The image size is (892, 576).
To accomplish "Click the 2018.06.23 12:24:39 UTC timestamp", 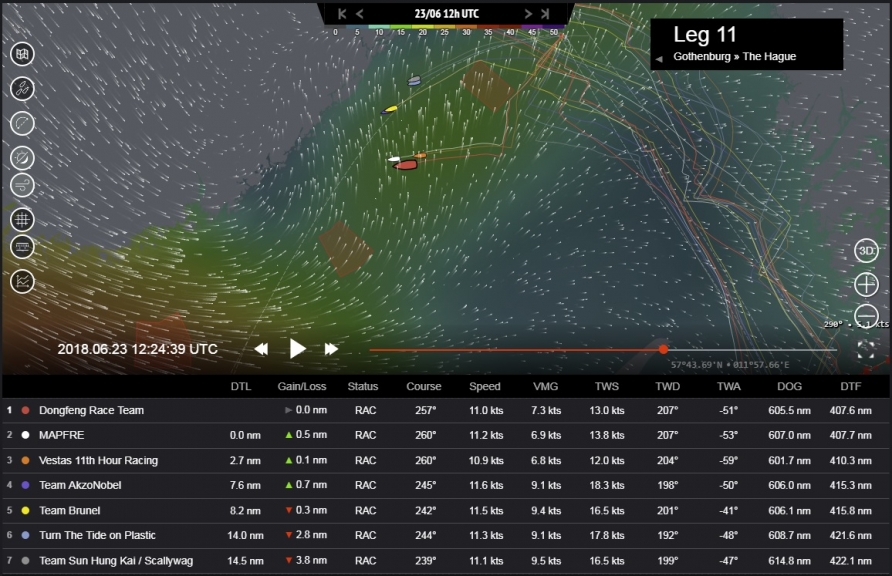I will point(138,349).
